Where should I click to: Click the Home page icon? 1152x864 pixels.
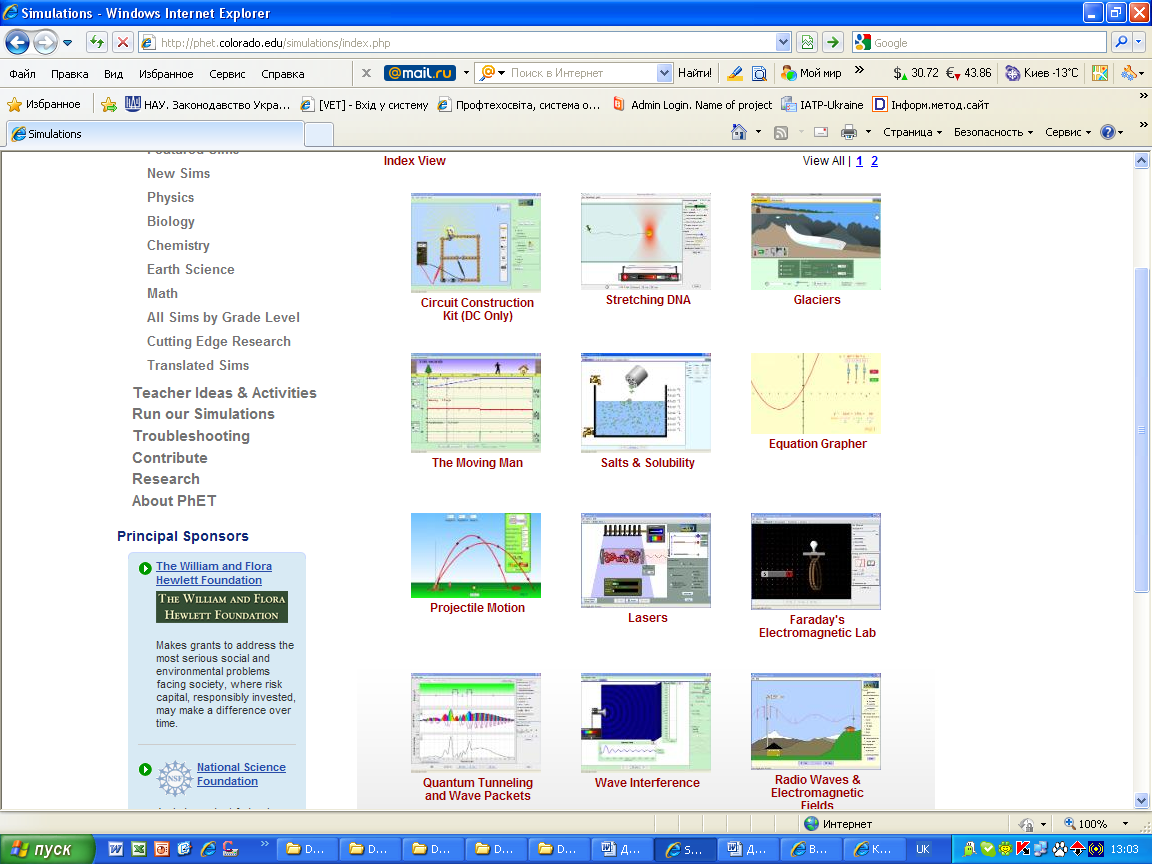739,132
